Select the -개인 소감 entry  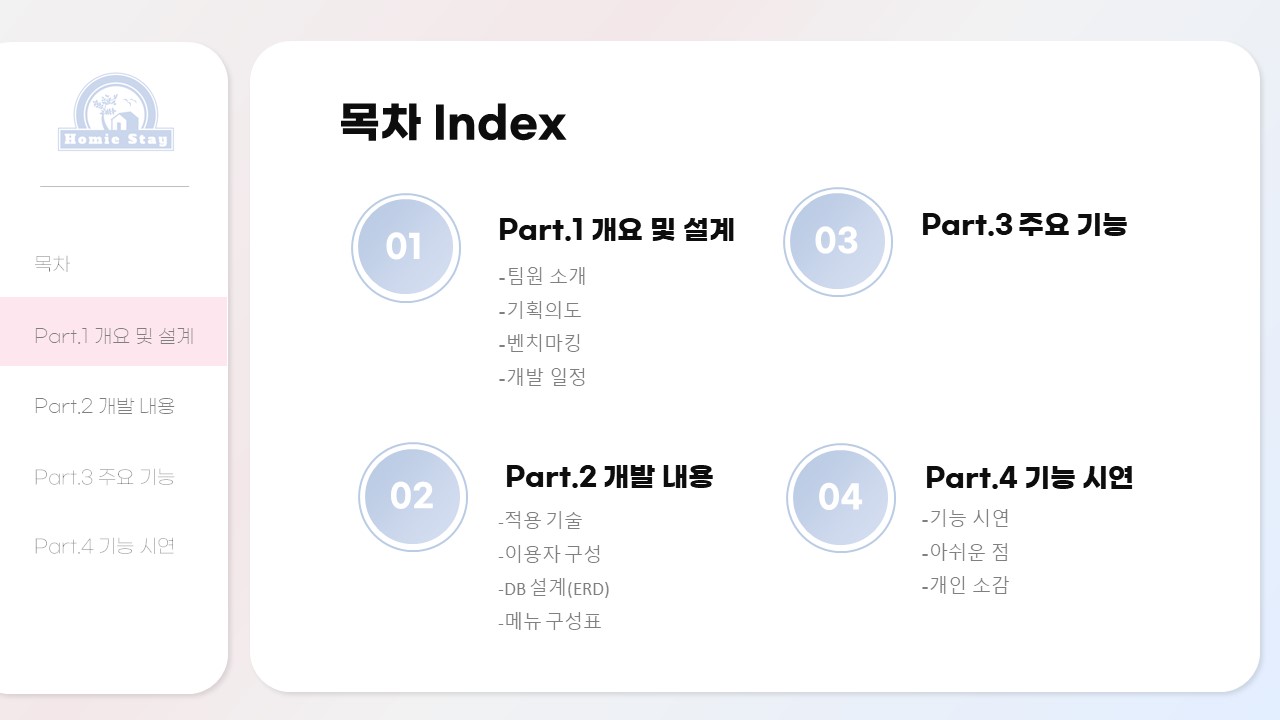965,585
